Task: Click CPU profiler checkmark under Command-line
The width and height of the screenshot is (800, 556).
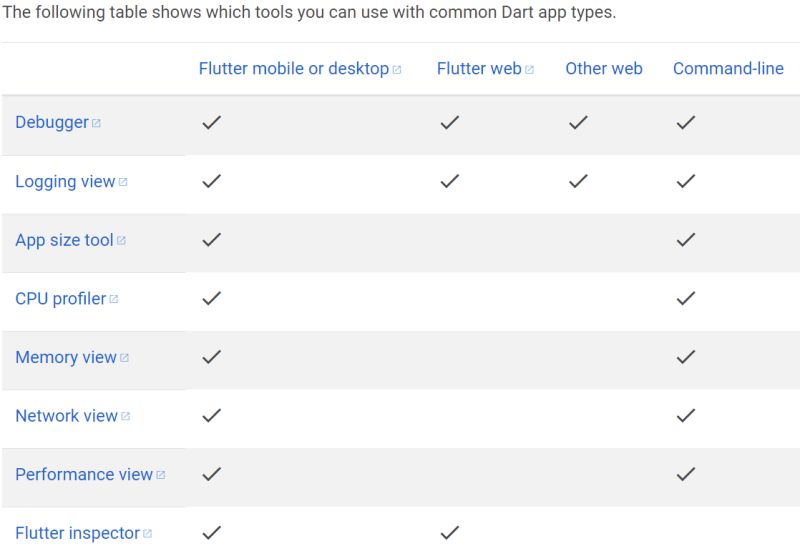Action: pyautogui.click(x=686, y=298)
